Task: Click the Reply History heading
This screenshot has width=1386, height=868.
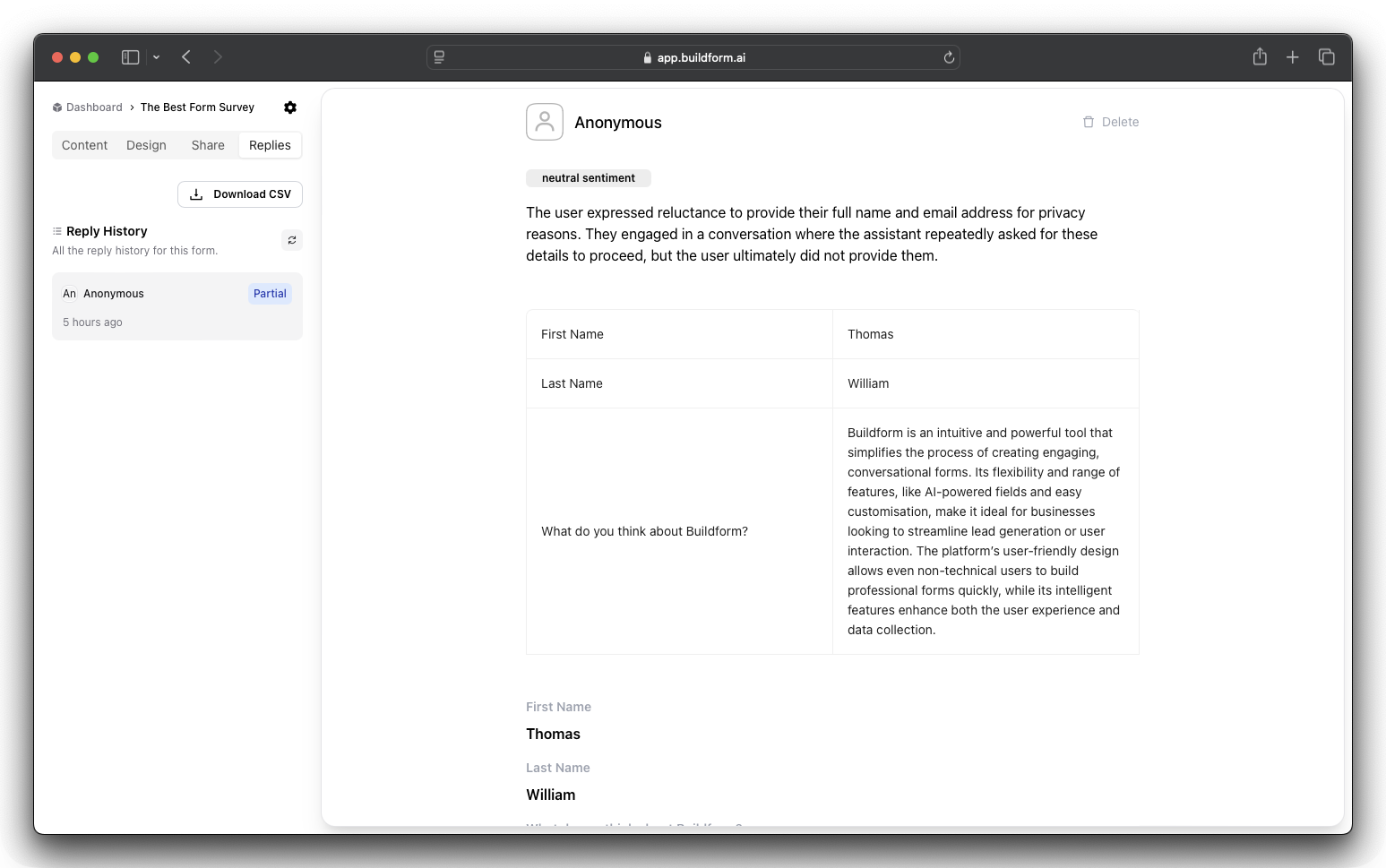Action: (107, 231)
